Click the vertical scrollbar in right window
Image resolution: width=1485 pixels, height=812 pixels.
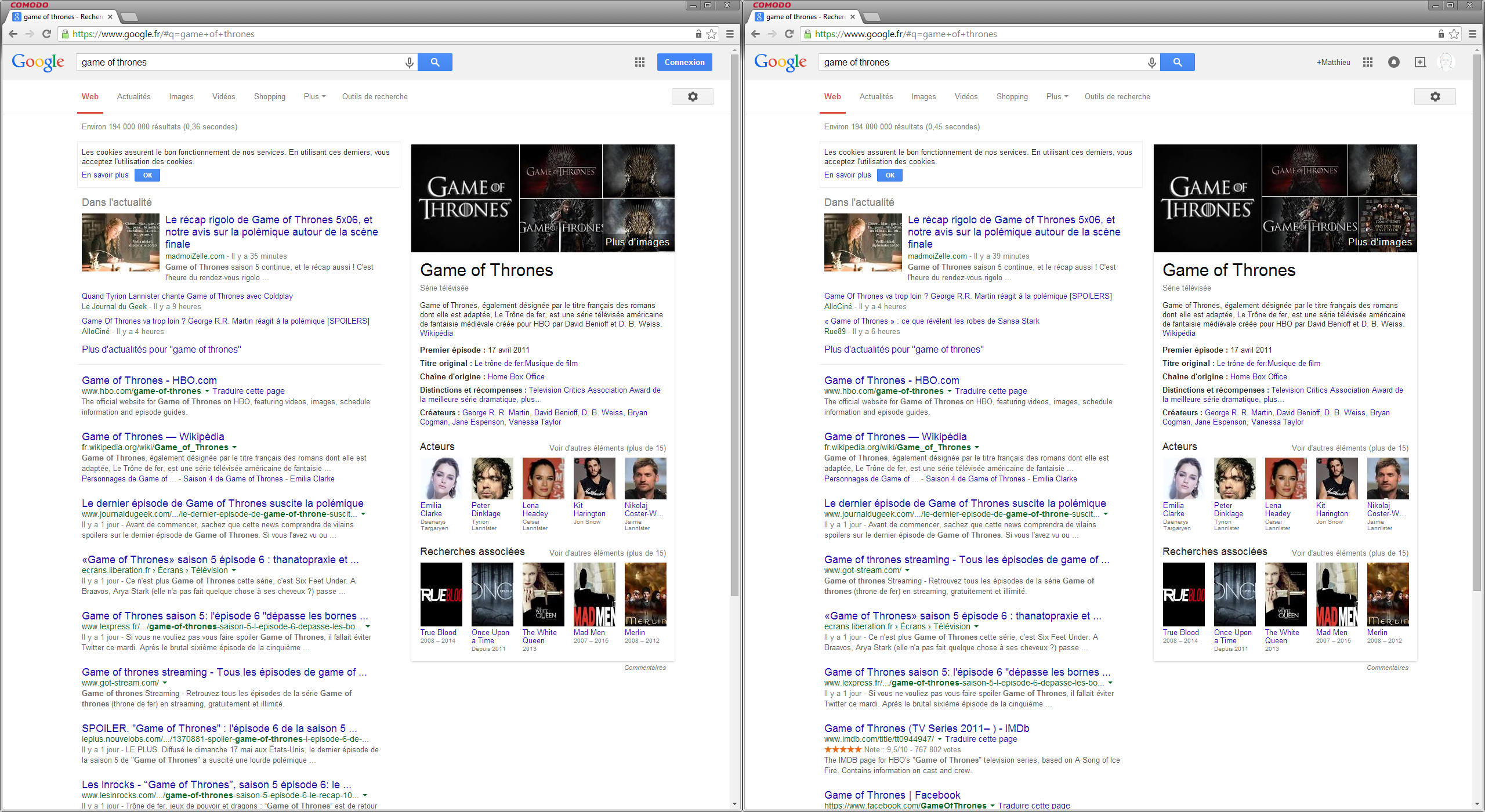[x=1477, y=322]
